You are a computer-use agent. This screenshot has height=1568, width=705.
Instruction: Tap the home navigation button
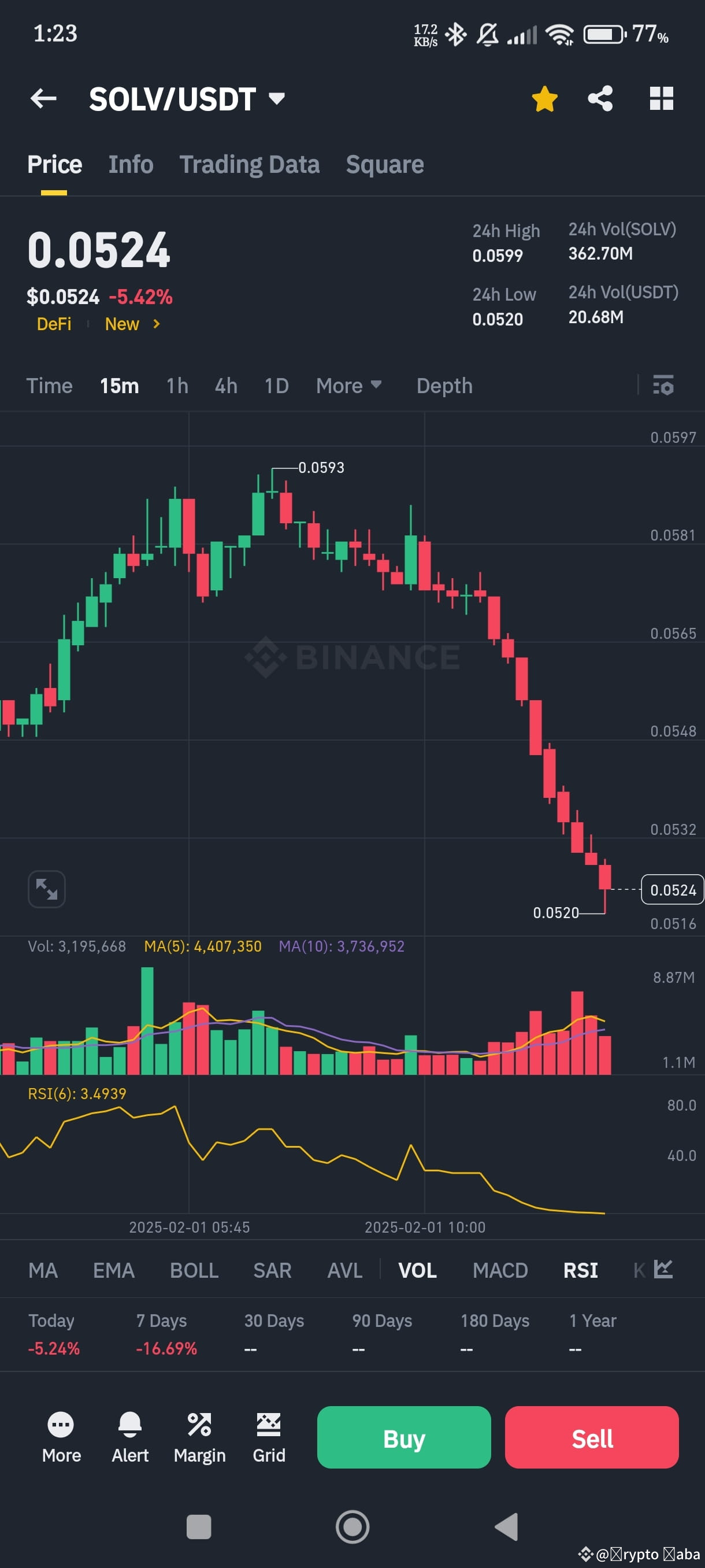(x=352, y=1526)
